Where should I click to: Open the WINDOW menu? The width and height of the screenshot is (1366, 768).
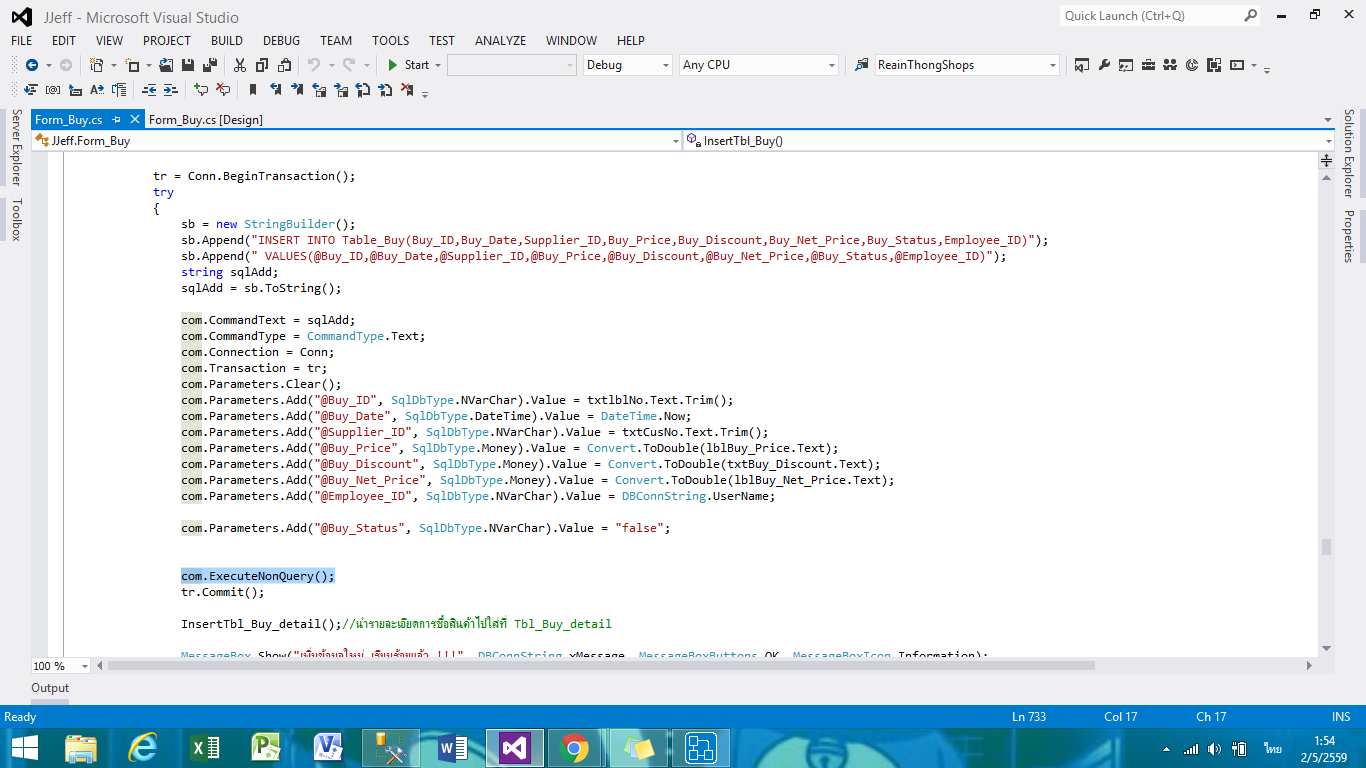pyautogui.click(x=572, y=41)
